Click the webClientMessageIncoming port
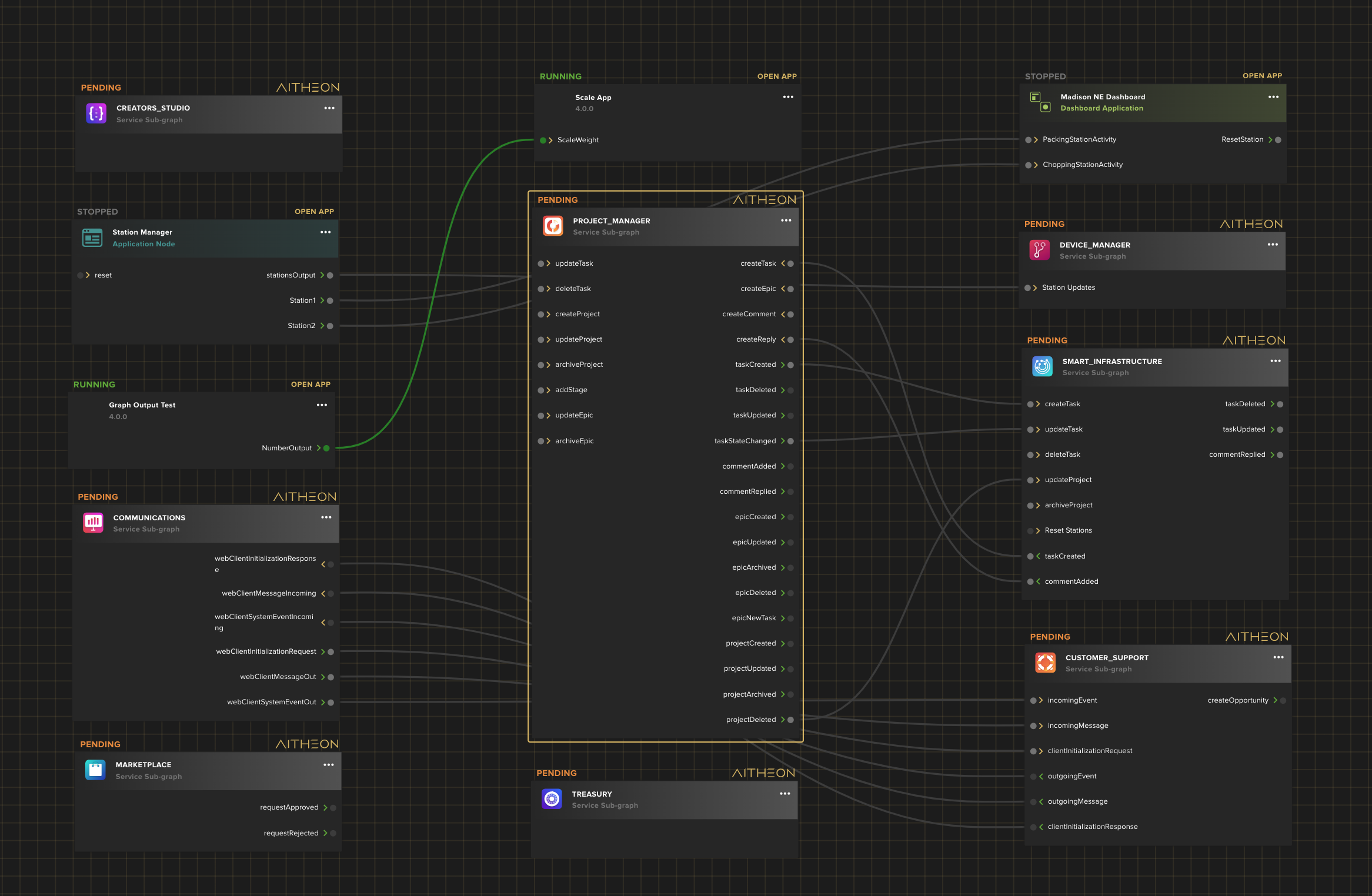The image size is (1372, 896). (331, 593)
